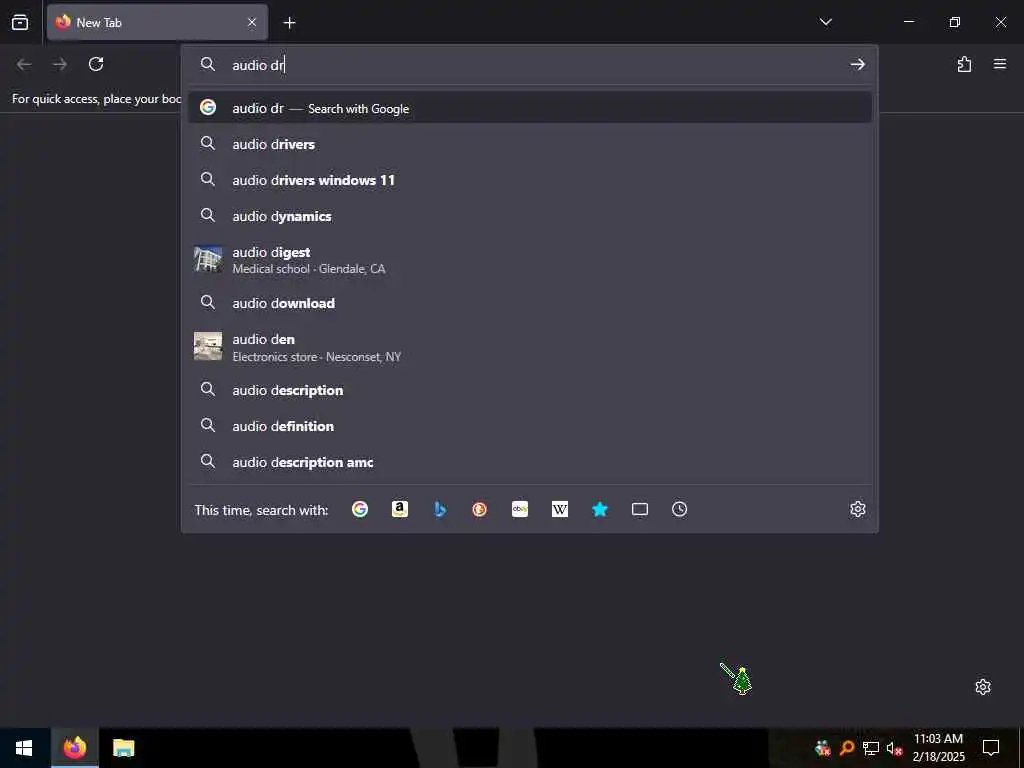Search bookmarks with the star icon
The width and height of the screenshot is (1024, 768).
[x=600, y=509]
